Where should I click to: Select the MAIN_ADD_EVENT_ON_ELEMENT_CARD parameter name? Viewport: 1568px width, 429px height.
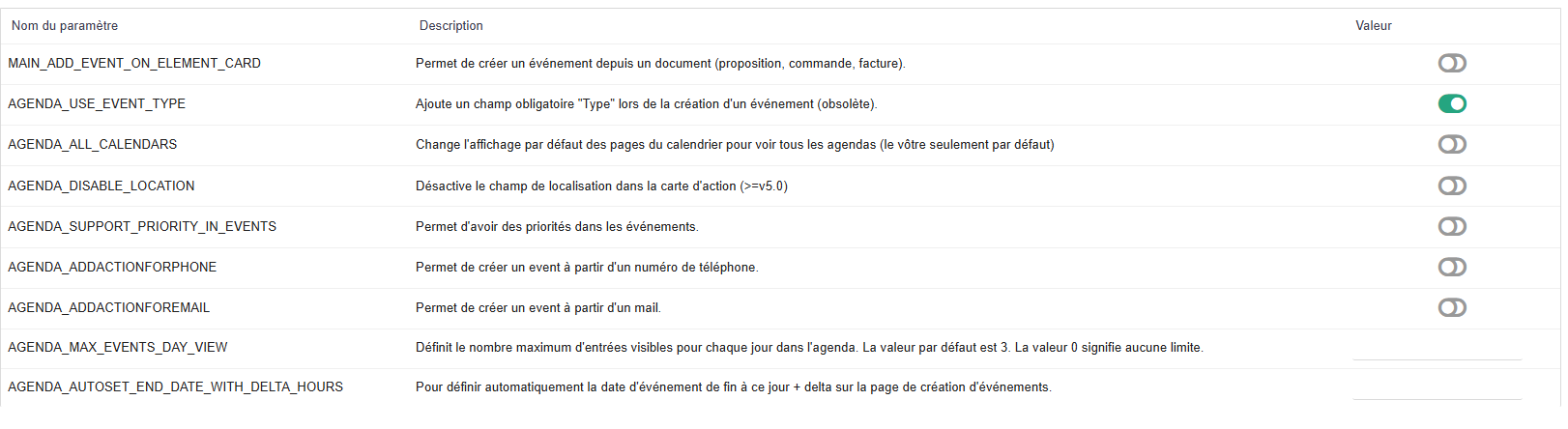(134, 63)
